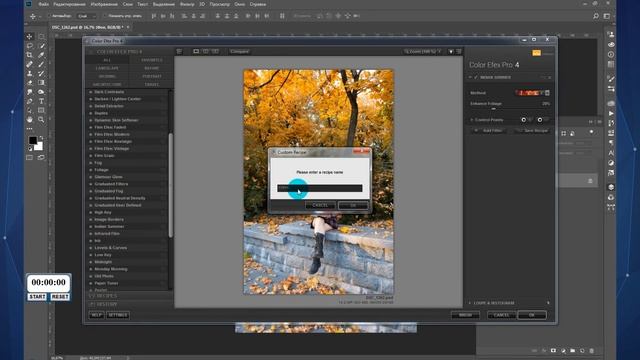The width and height of the screenshot is (640, 360).
Task: Click the background color swatch
Action: 39,147
